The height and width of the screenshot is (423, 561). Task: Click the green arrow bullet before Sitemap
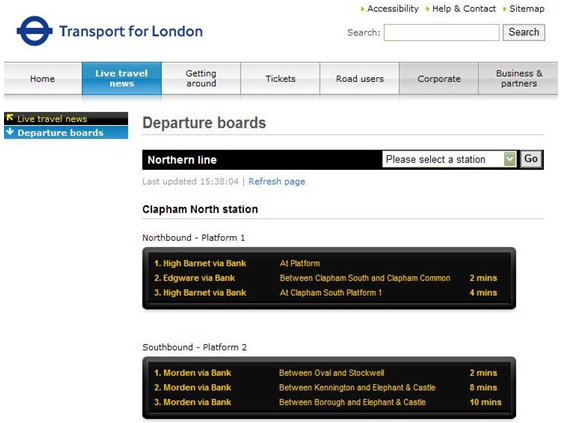click(504, 9)
